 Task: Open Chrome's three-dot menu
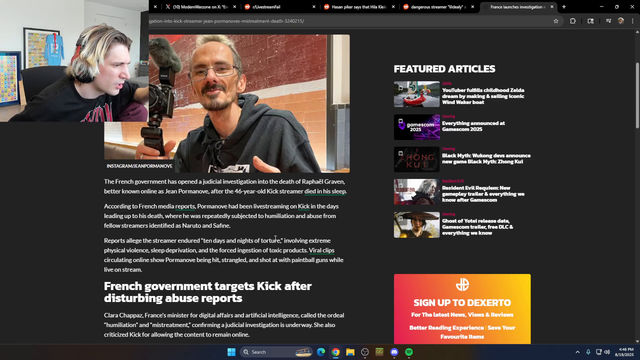click(x=632, y=21)
